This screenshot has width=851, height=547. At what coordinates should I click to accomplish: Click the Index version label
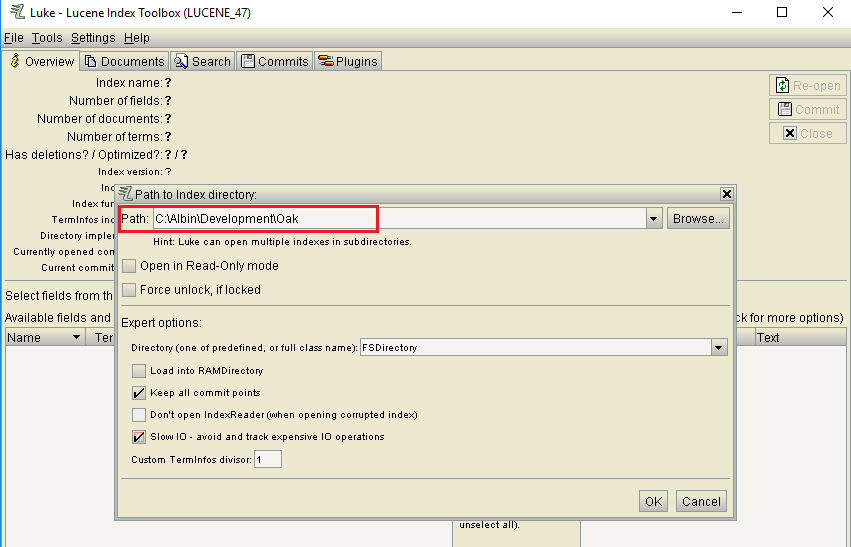tap(130, 171)
